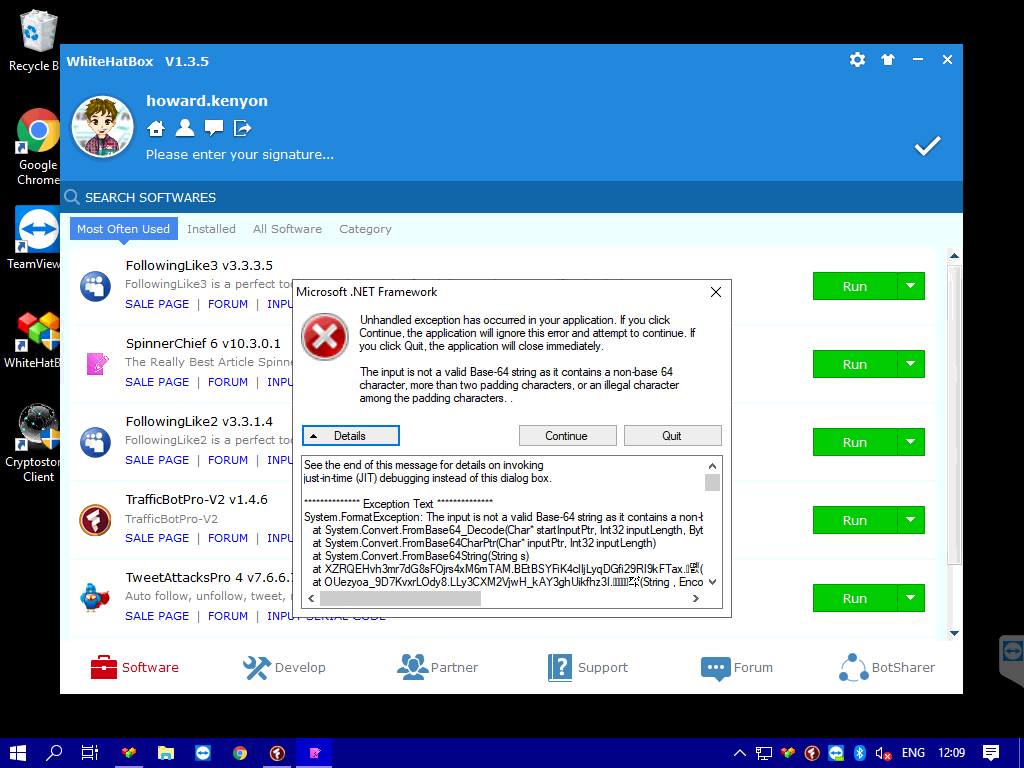Open WhiteHatBox settings gear

pyautogui.click(x=857, y=60)
